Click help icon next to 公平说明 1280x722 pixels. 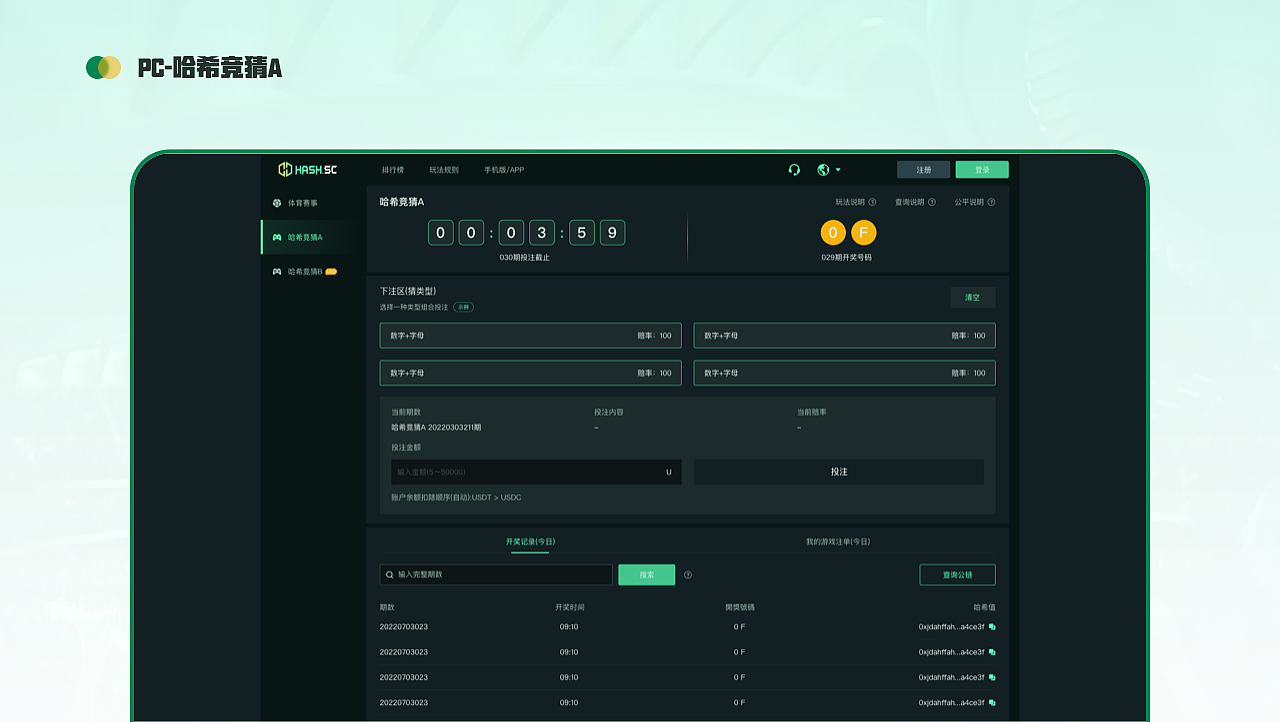(x=991, y=202)
